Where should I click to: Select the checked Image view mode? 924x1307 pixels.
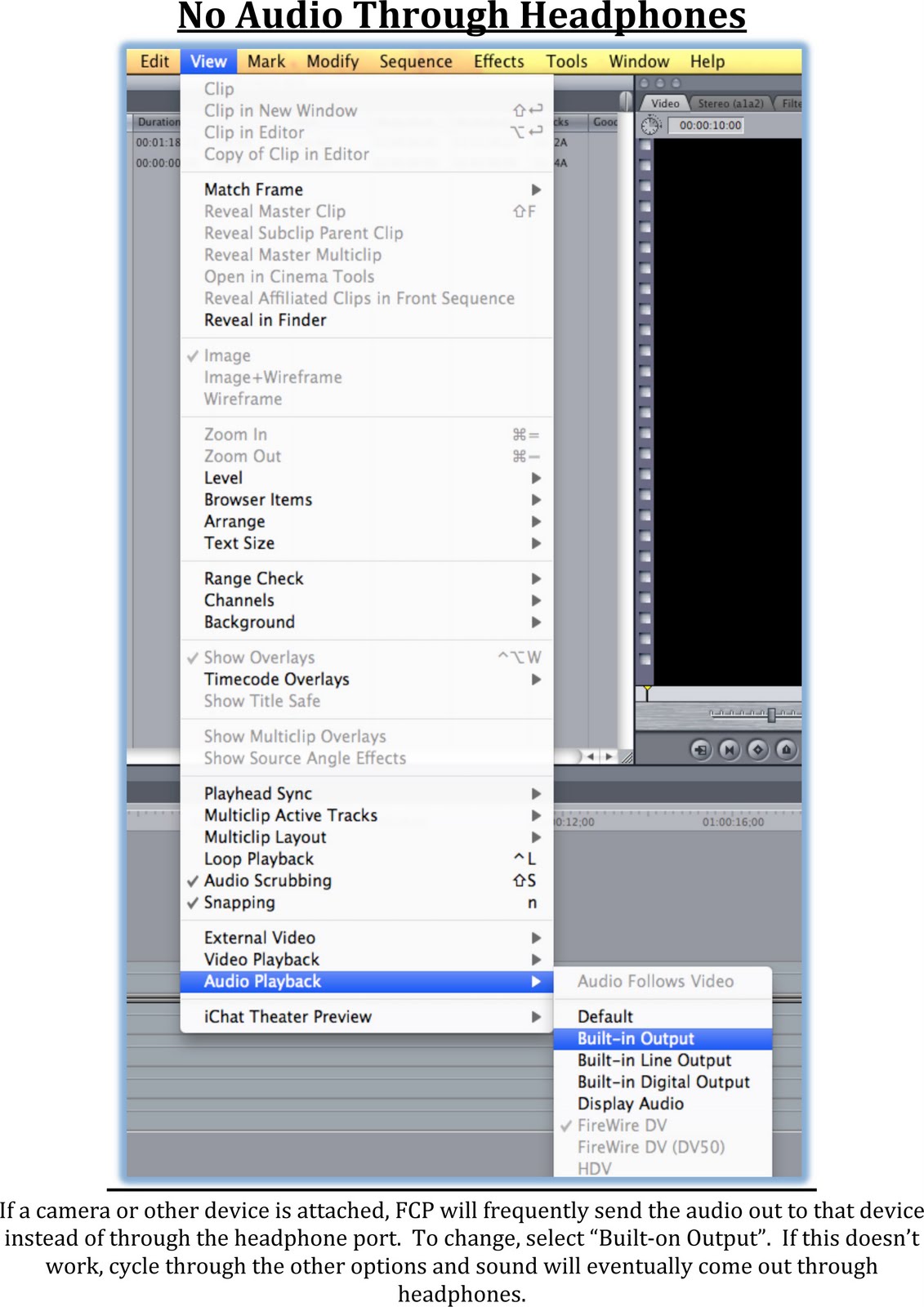click(x=366, y=356)
